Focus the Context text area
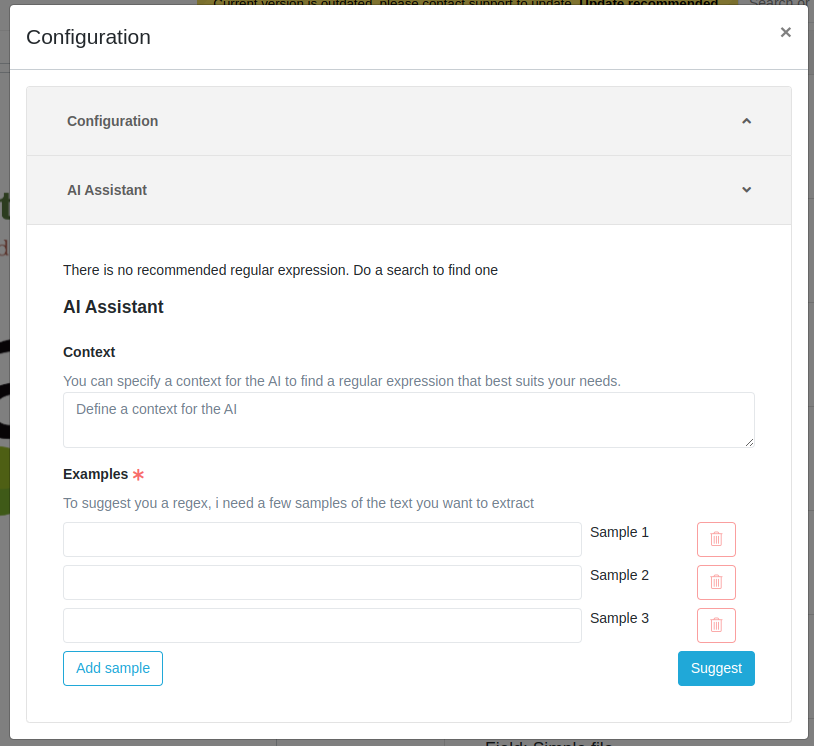 408,420
